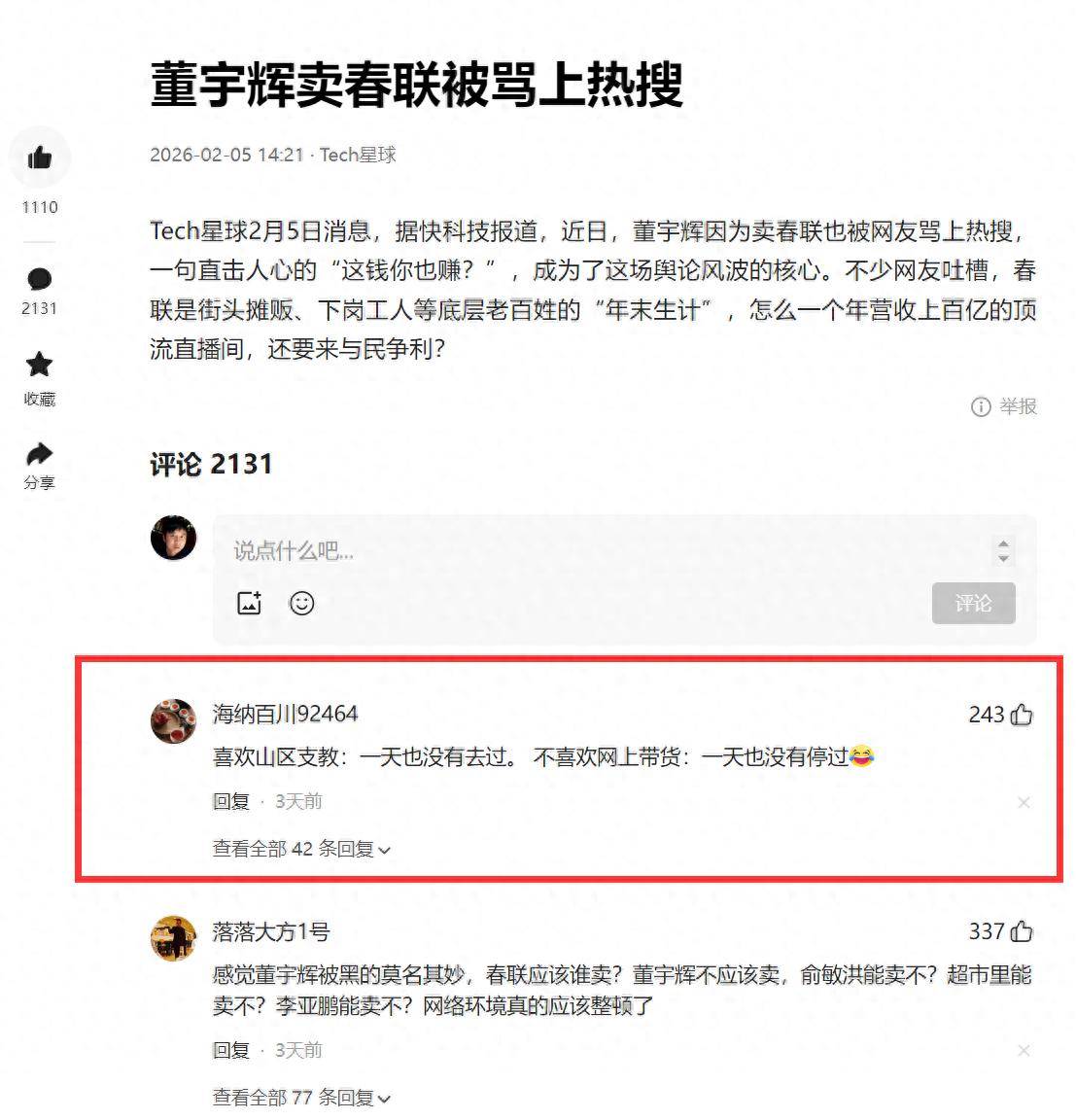Click the comment box resize stepper arrows
Viewport: 1076px width, 1120px height.
pos(1003,550)
